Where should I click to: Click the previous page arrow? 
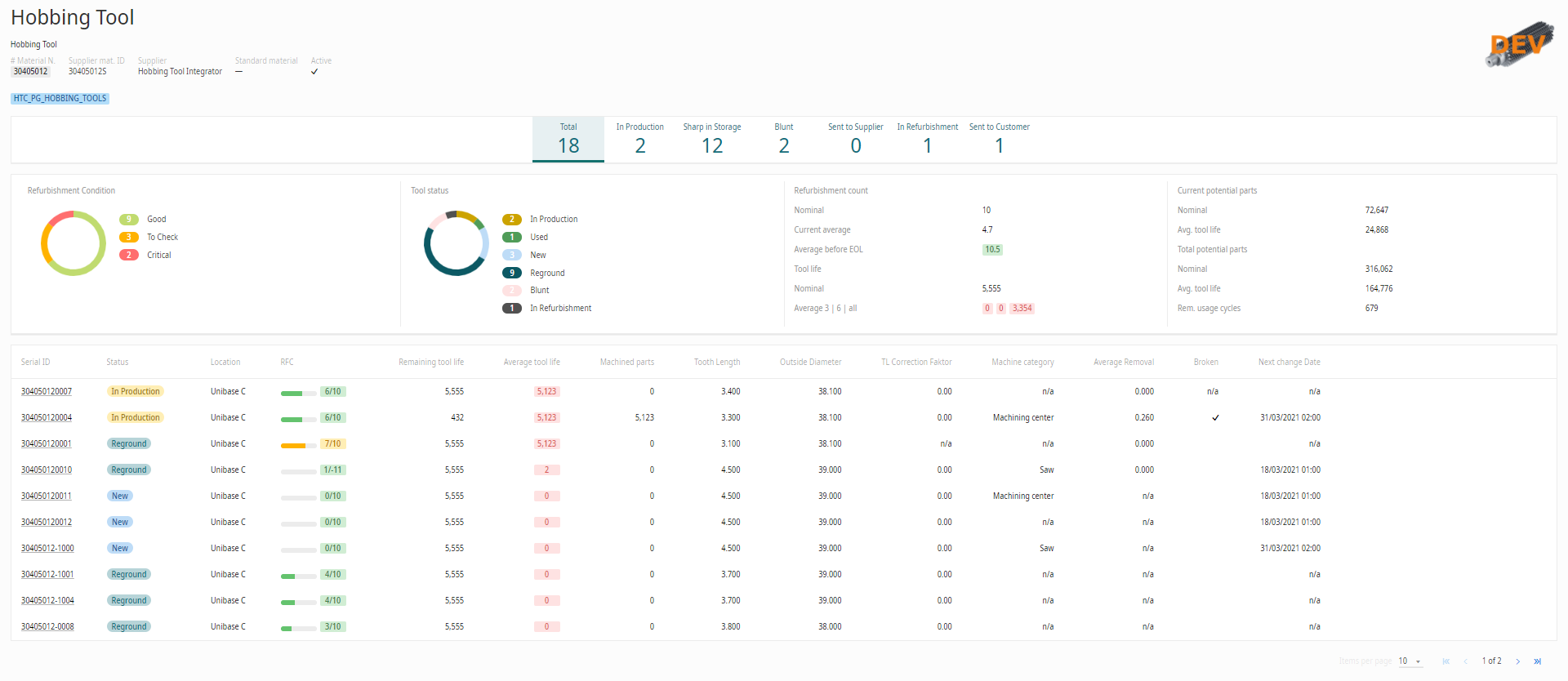1466,661
